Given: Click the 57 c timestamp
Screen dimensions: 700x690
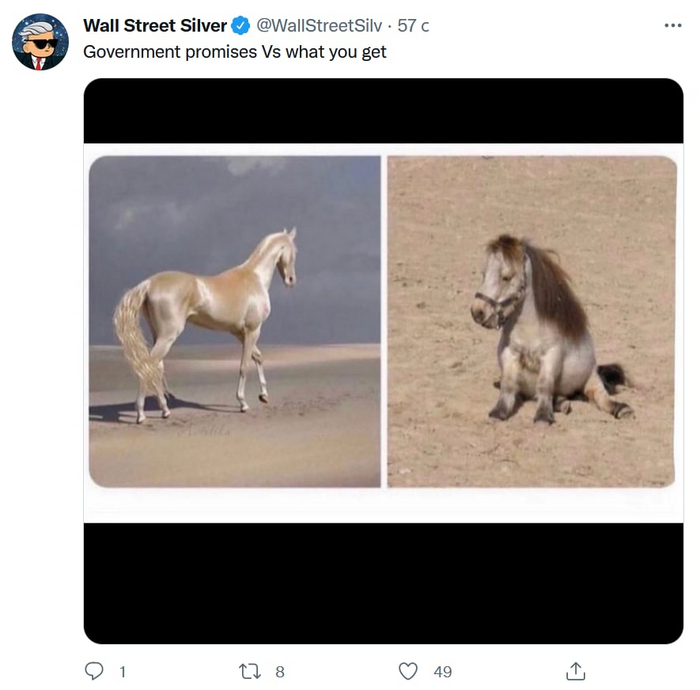Looking at the screenshot, I should click(x=413, y=25).
